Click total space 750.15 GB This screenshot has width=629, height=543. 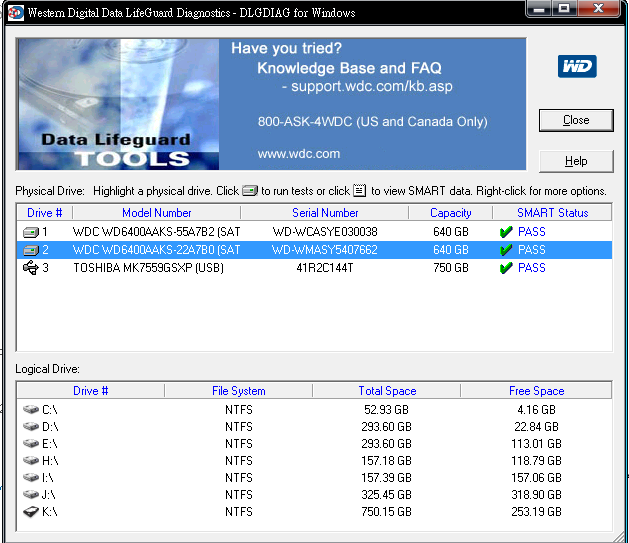coord(386,512)
